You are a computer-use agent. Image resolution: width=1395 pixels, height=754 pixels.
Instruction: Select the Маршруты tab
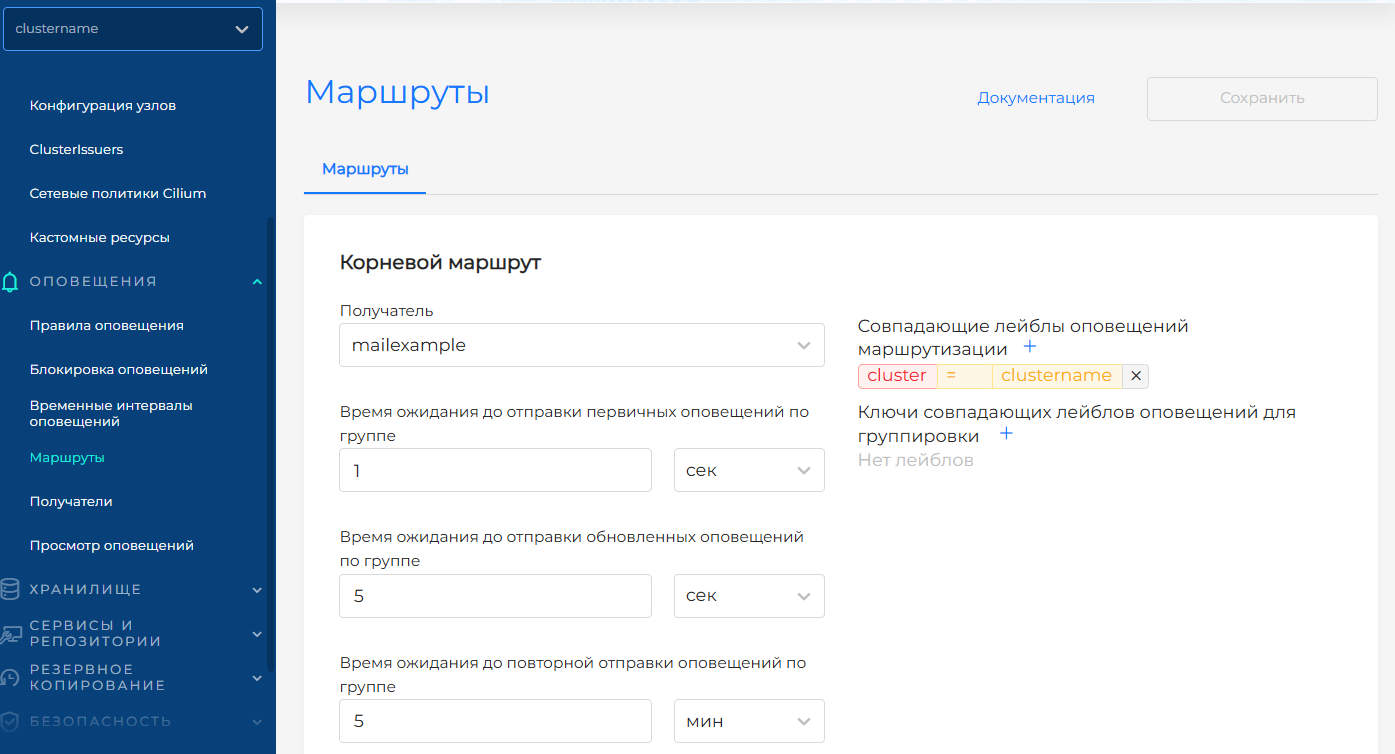tap(365, 169)
